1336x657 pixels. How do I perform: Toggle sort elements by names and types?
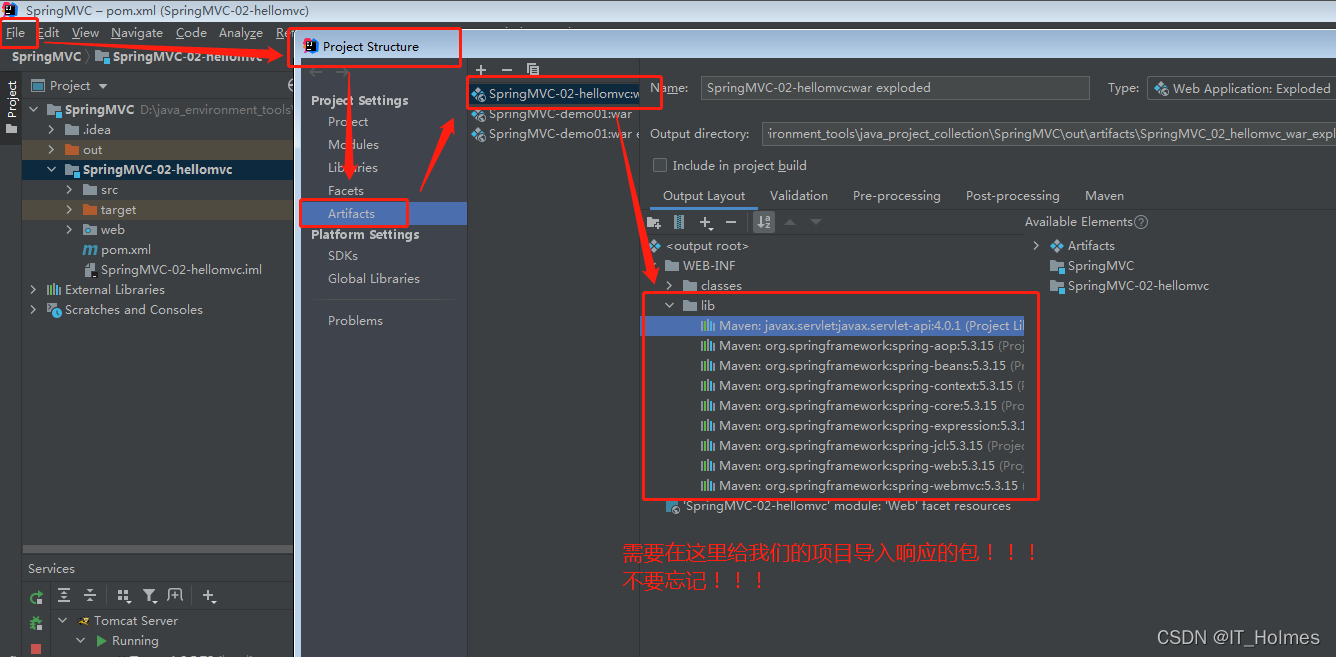pyautogui.click(x=764, y=222)
